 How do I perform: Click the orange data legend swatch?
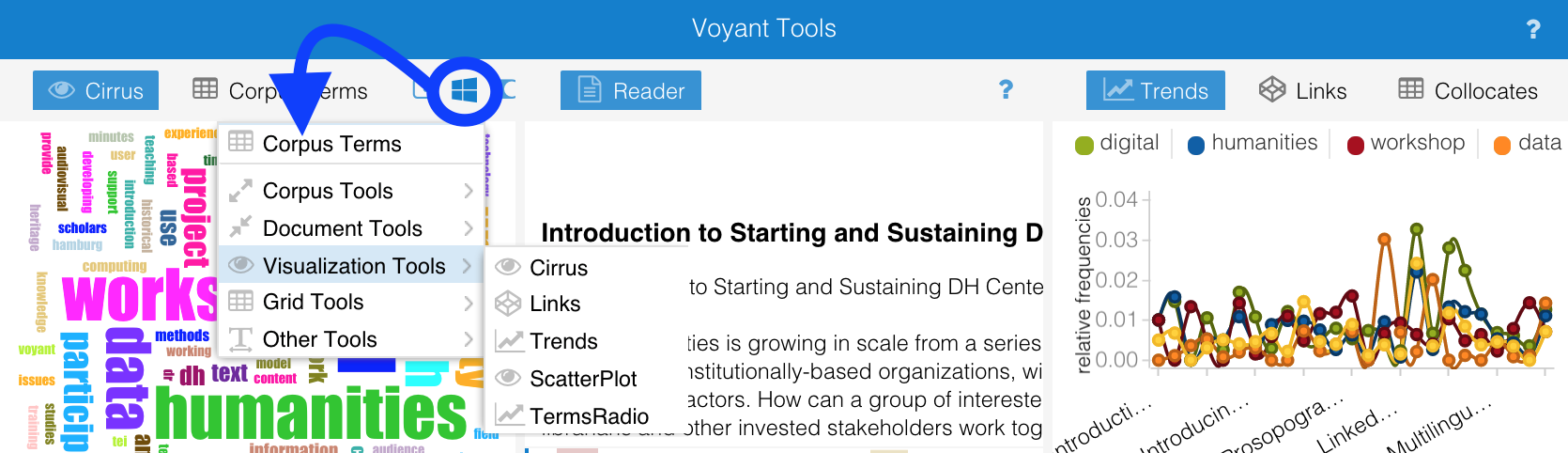tap(1501, 145)
